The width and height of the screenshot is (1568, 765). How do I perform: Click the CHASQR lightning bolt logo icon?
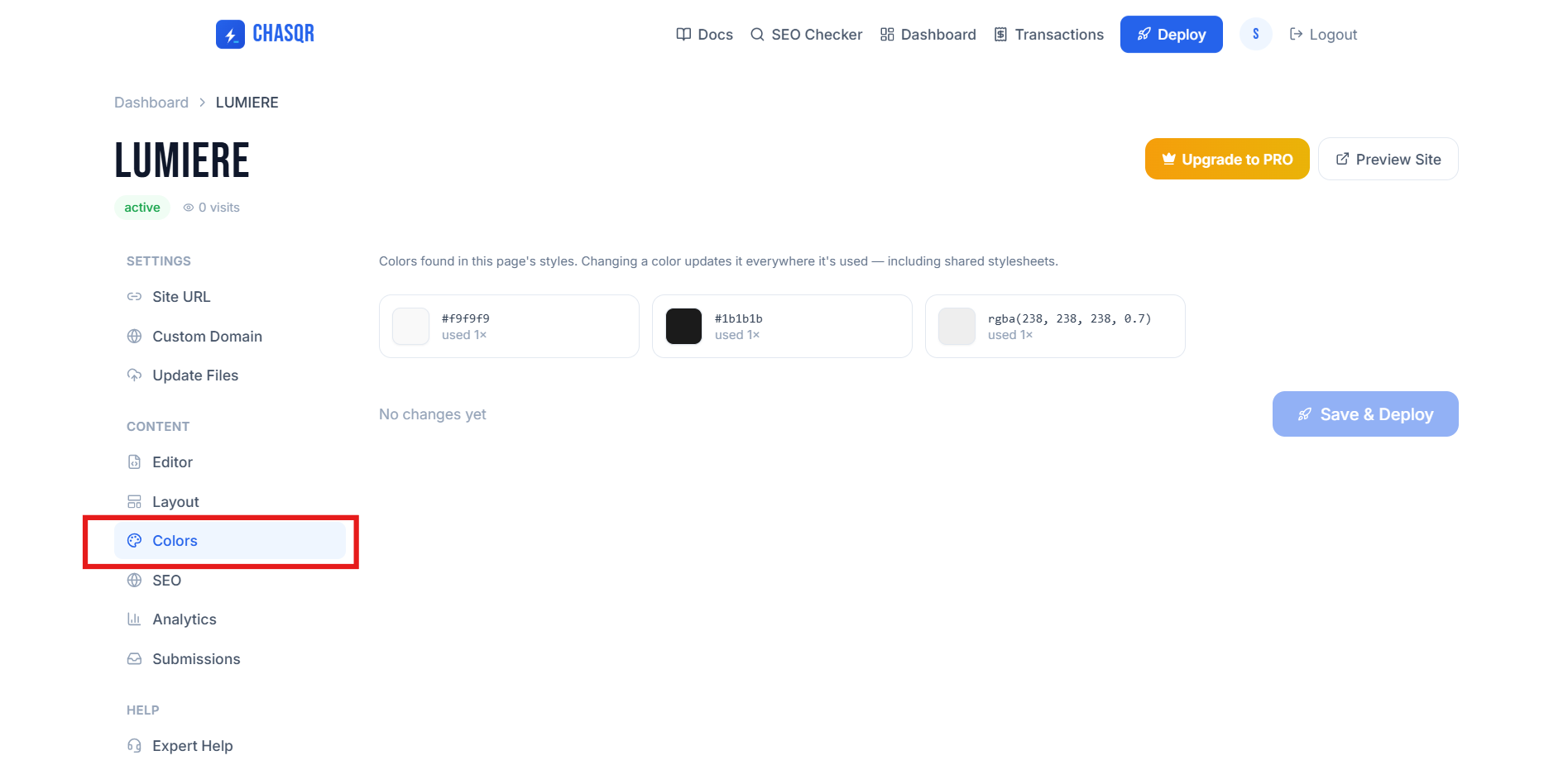point(230,34)
